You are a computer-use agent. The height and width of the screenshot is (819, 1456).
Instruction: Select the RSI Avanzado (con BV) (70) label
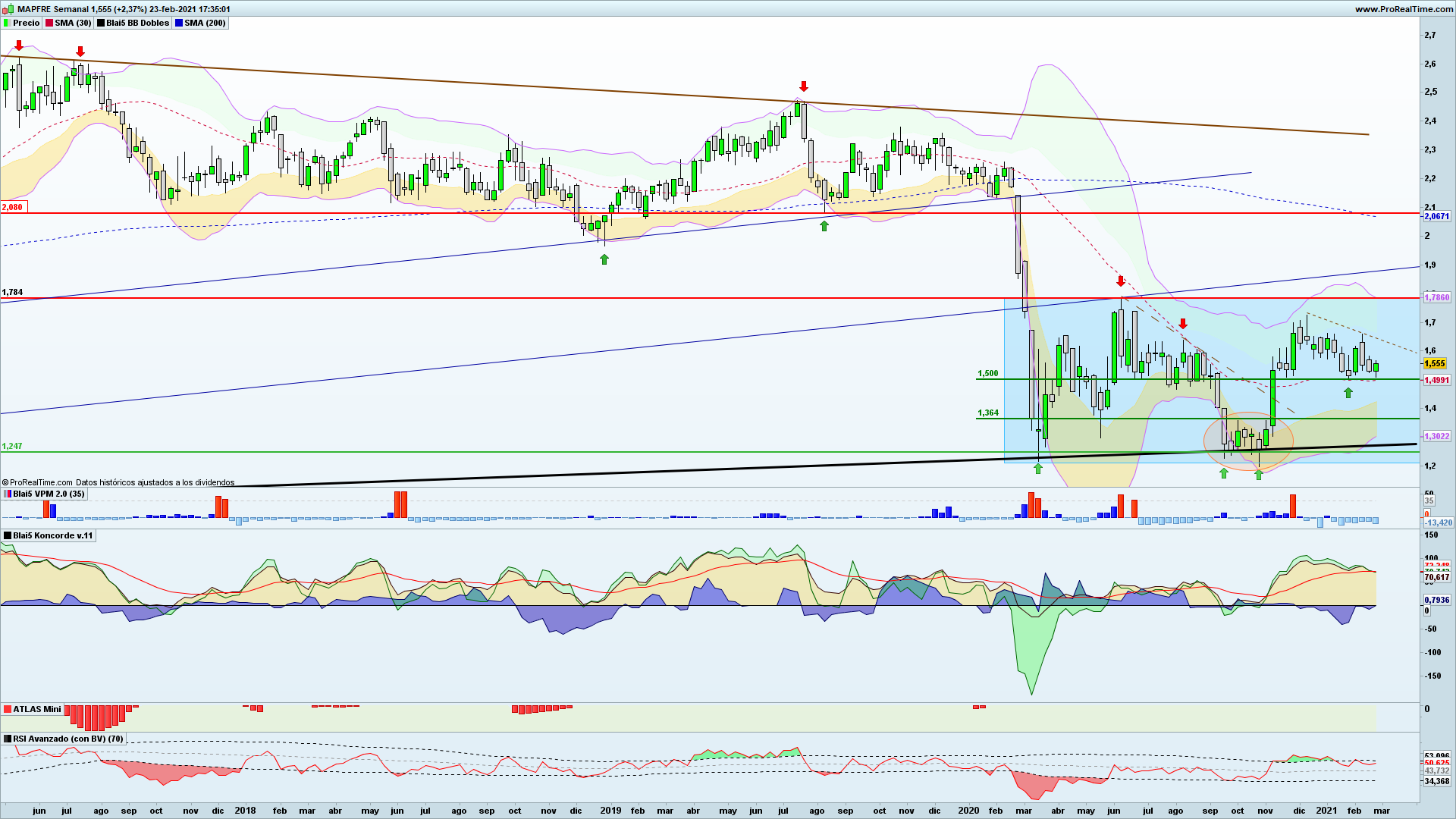coord(63,739)
